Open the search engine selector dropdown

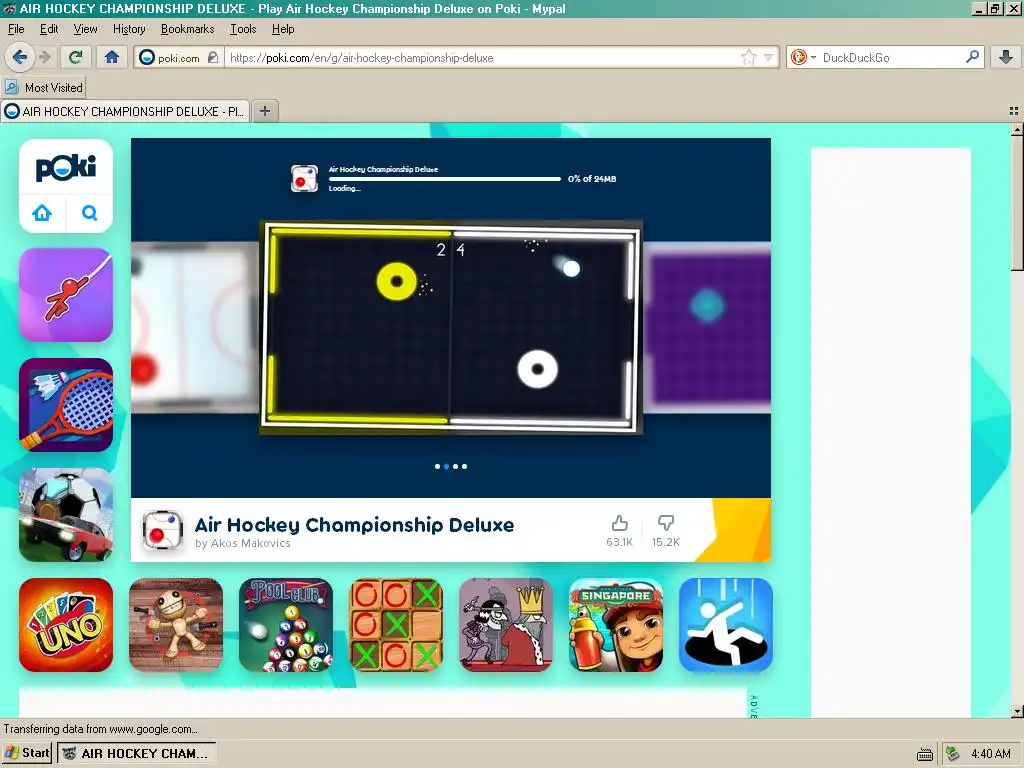point(804,57)
